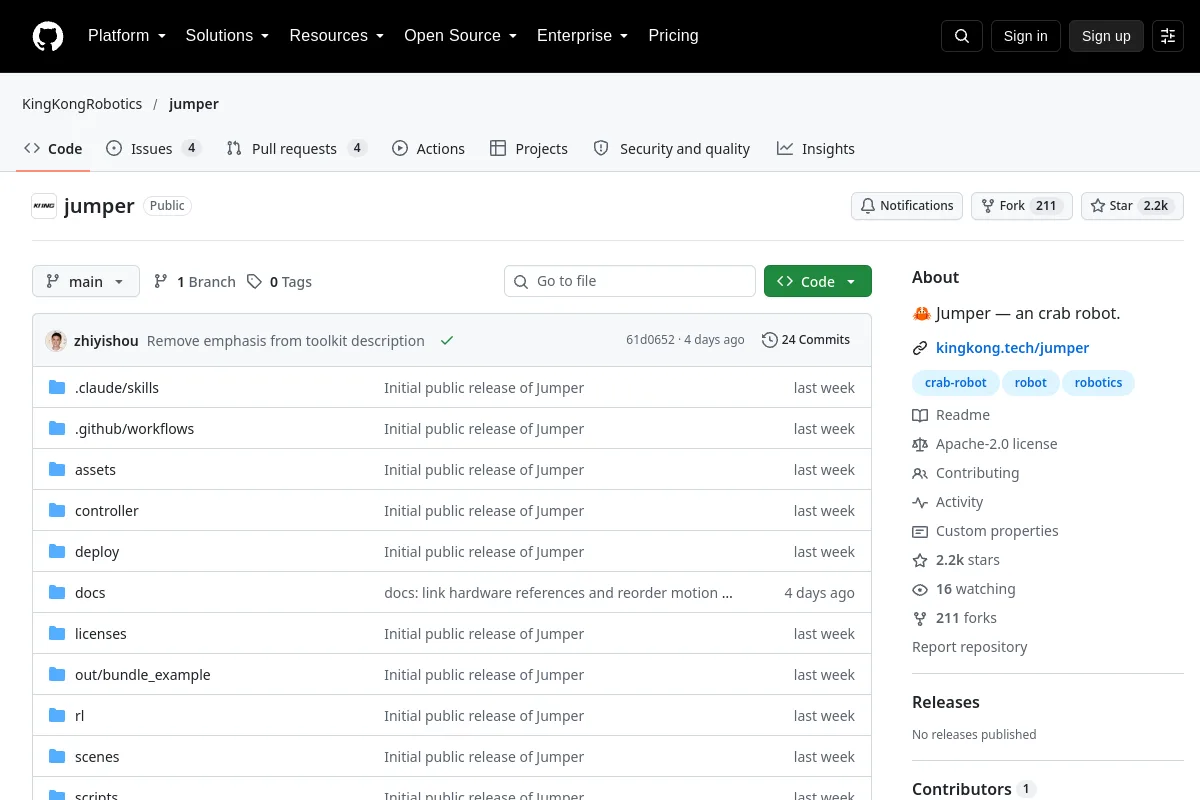Viewport: 1200px width, 800px height.
Task: Expand the main branch dropdown
Action: tap(86, 281)
